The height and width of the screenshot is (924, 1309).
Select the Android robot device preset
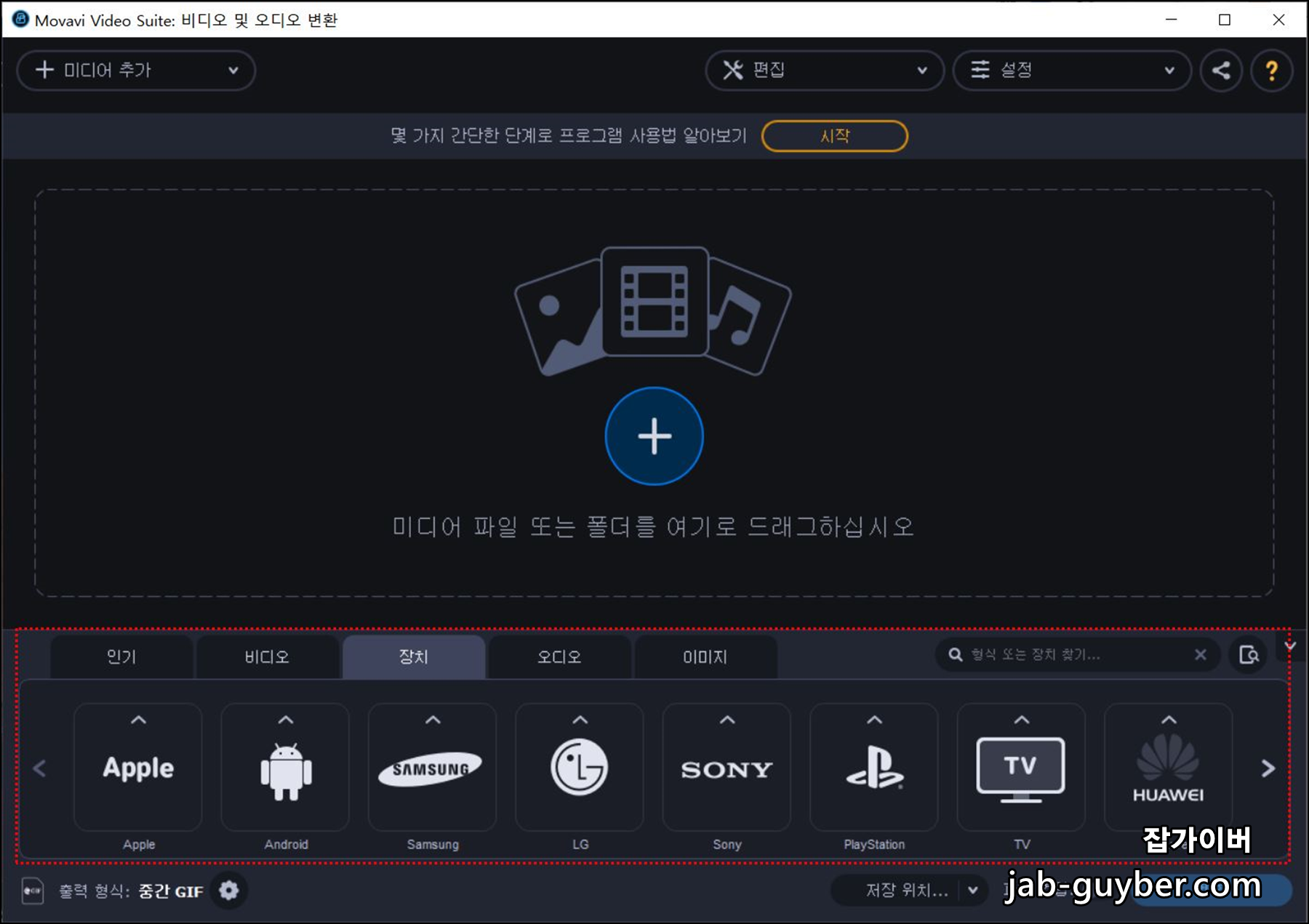coord(286,768)
